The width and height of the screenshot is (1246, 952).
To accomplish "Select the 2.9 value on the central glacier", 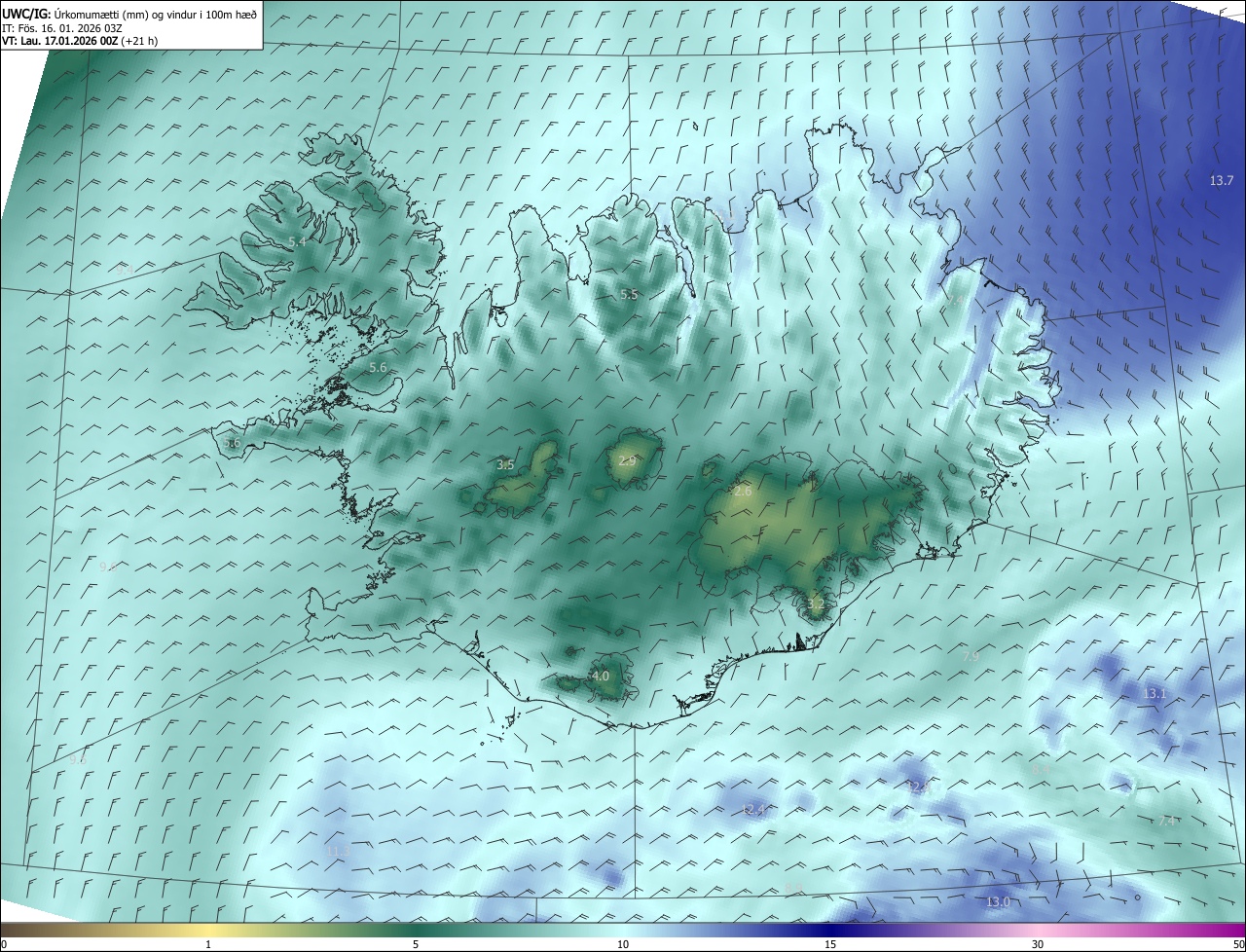I will 627,460.
